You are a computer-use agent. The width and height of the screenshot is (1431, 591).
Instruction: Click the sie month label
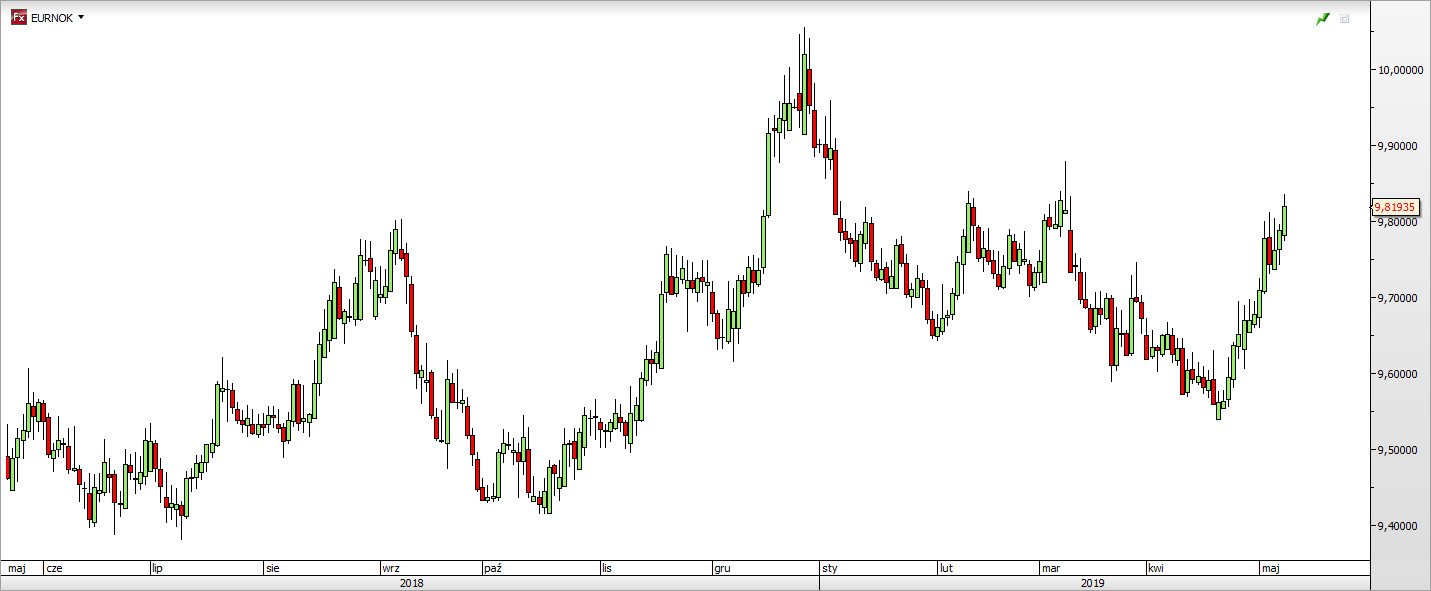[x=272, y=568]
